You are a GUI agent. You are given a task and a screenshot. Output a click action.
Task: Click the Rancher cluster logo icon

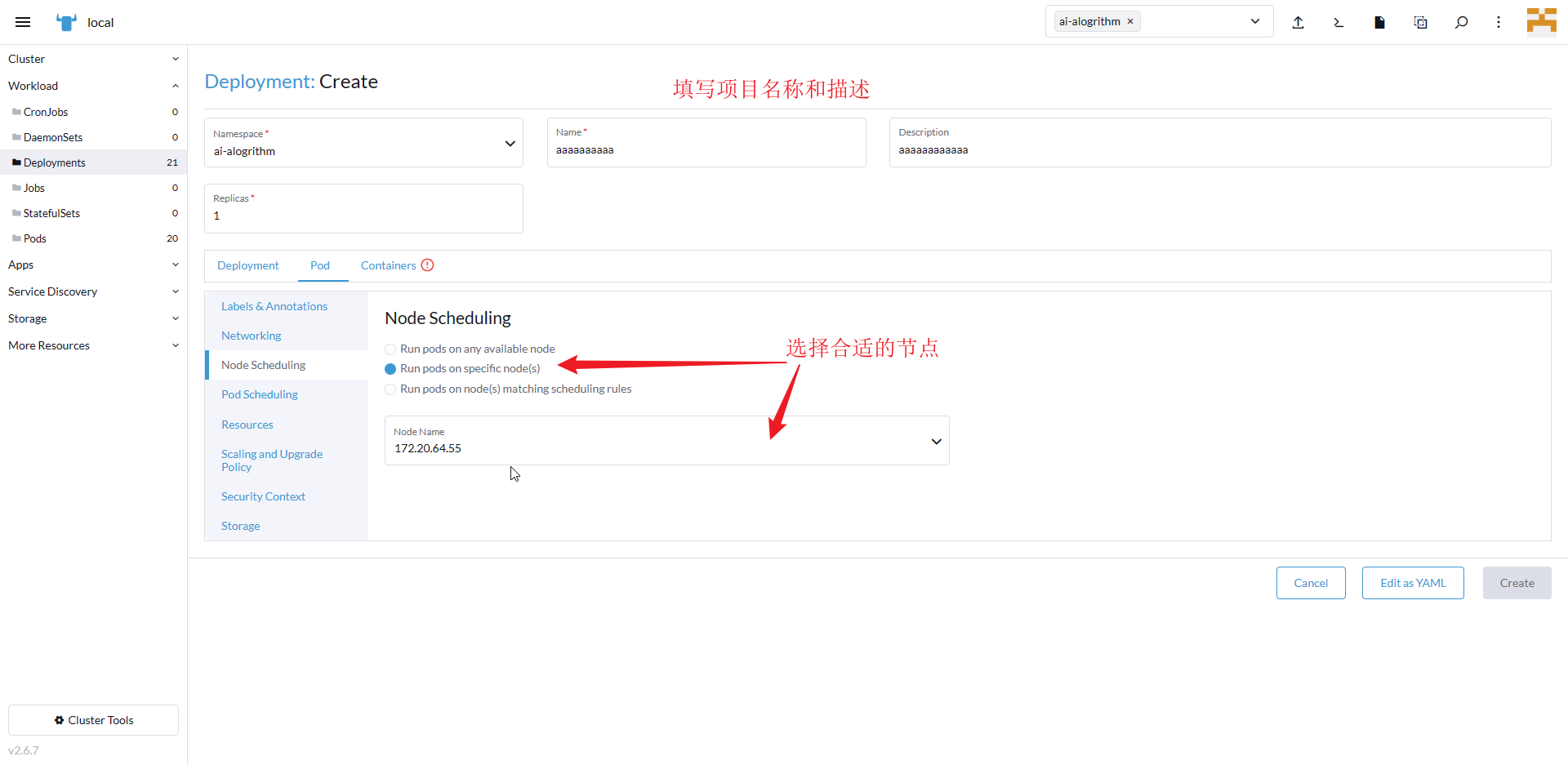point(66,22)
